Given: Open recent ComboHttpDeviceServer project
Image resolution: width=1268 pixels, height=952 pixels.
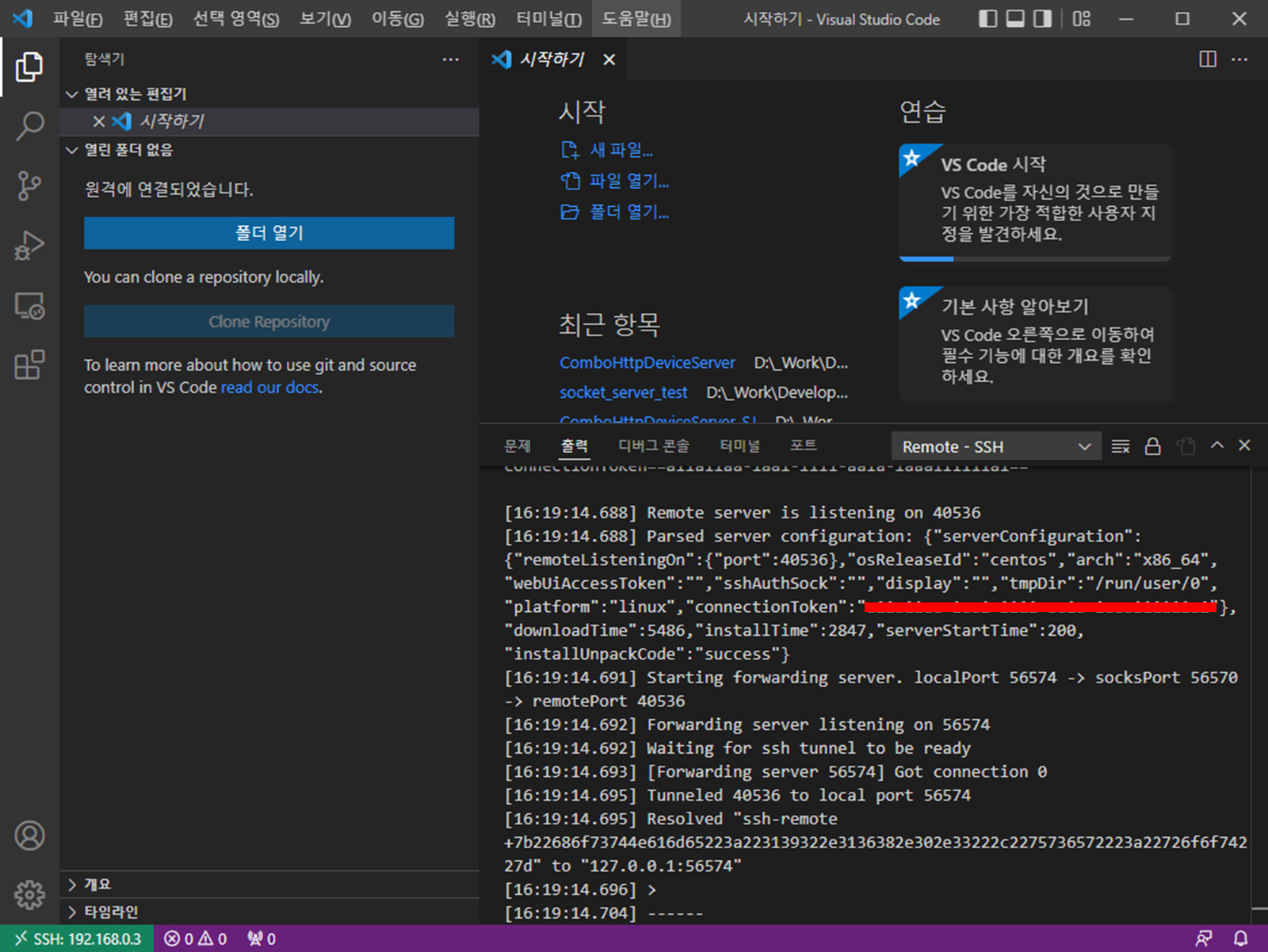Looking at the screenshot, I should (647, 363).
